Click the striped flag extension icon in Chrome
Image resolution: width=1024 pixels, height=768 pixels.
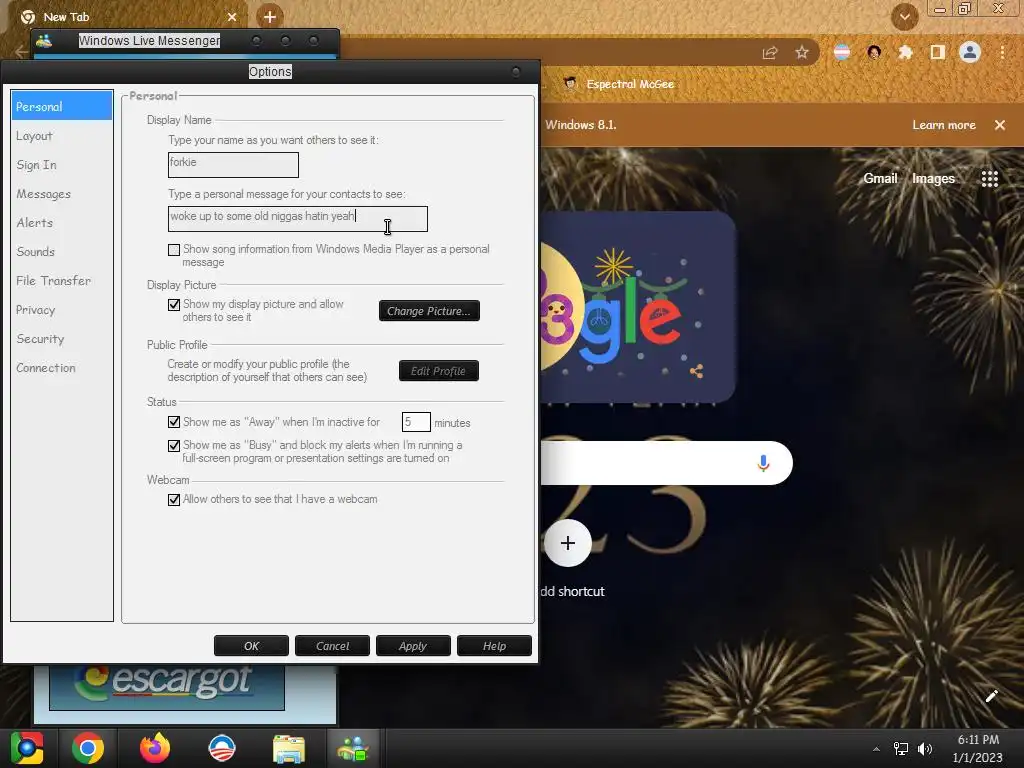point(842,52)
